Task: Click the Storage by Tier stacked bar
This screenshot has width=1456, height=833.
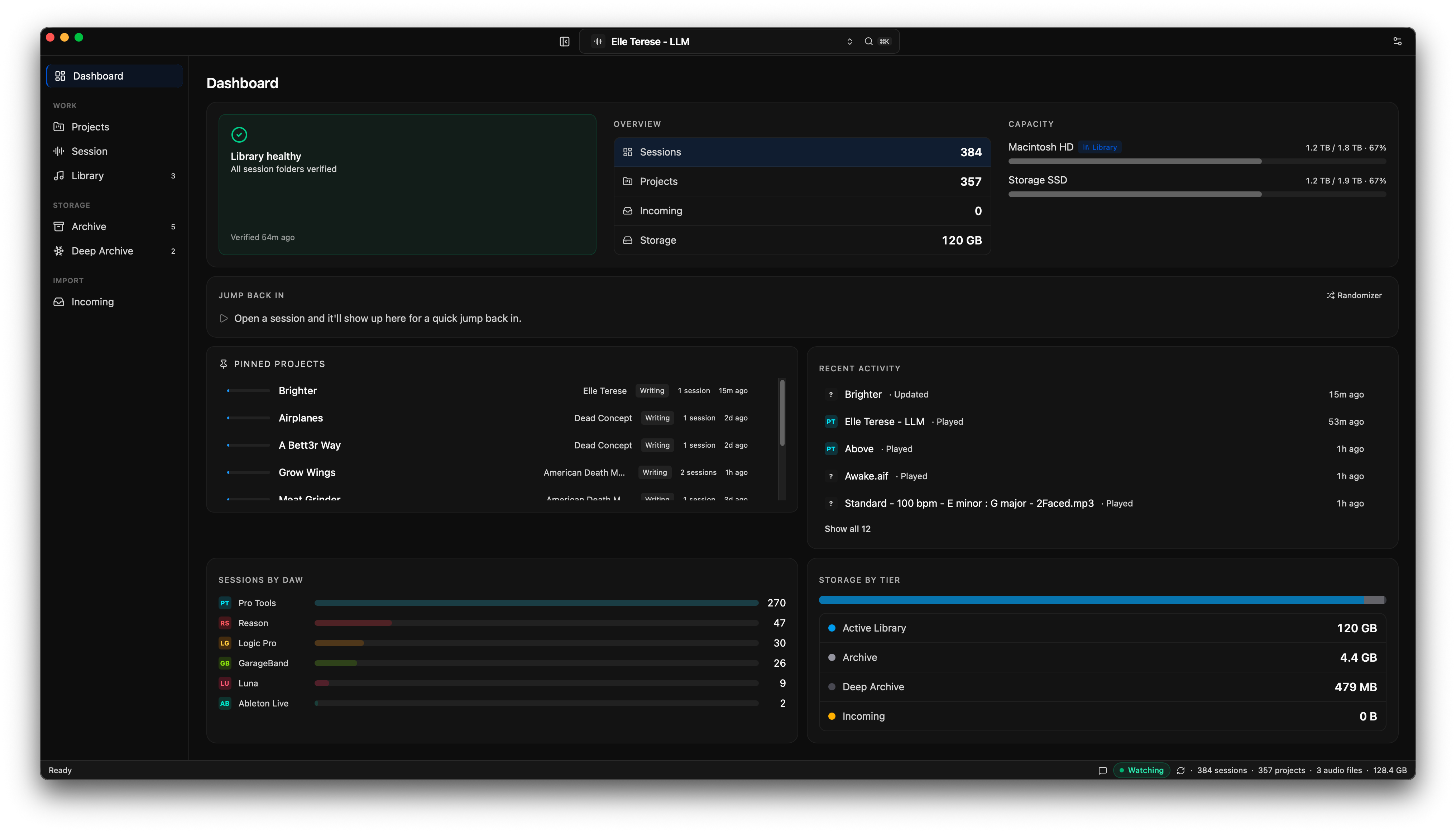Action: click(1102, 600)
